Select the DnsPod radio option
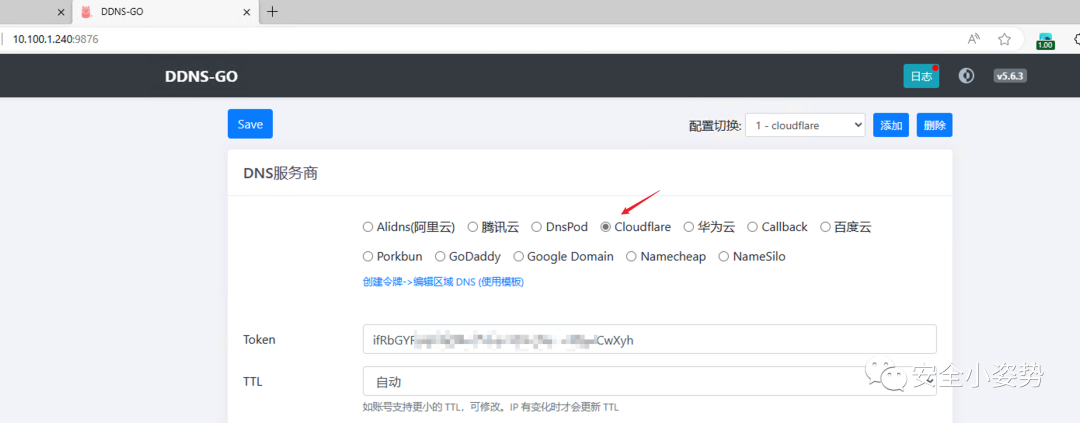The height and width of the screenshot is (423, 1080). (x=537, y=227)
